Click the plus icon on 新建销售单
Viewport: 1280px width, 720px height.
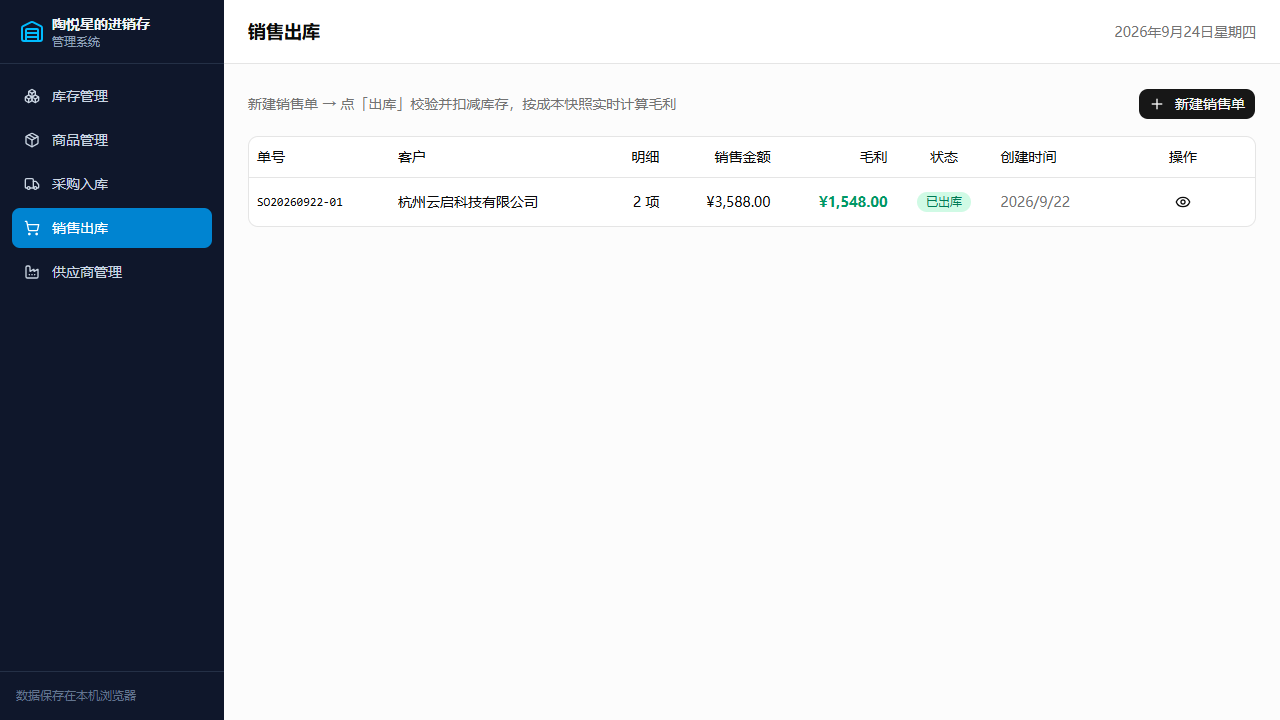(x=1157, y=104)
